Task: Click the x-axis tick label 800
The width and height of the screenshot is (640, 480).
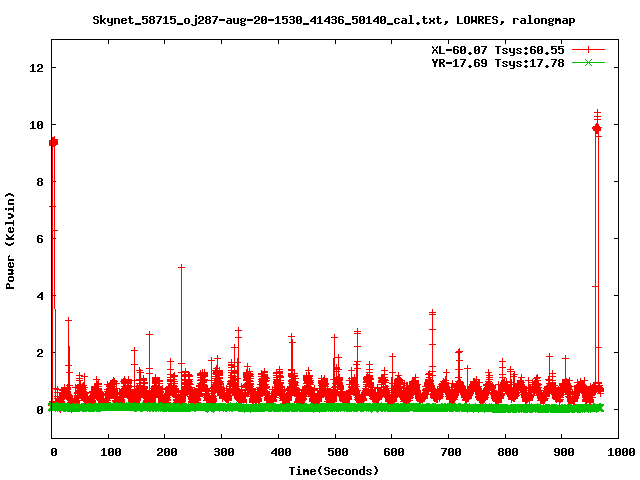Action: [508, 452]
